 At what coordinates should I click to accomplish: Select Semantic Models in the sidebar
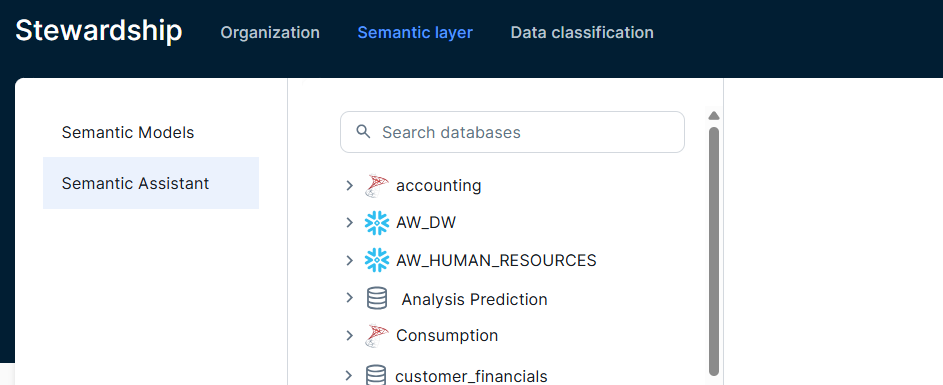tap(151, 132)
